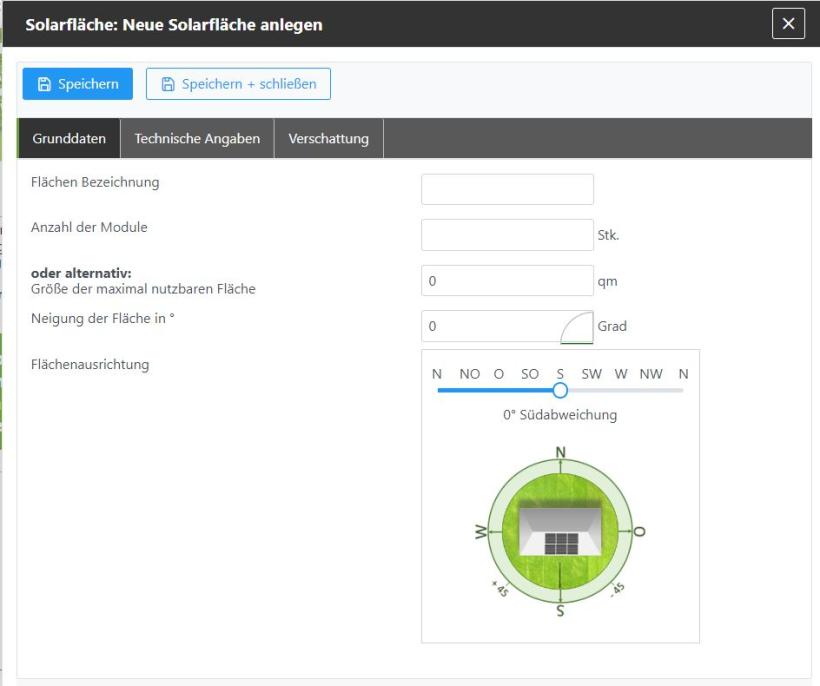Select the Grunddaten tab

69,139
